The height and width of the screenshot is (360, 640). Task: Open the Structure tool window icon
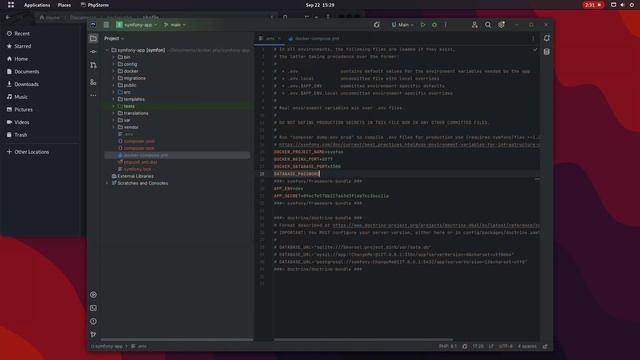tap(93, 82)
